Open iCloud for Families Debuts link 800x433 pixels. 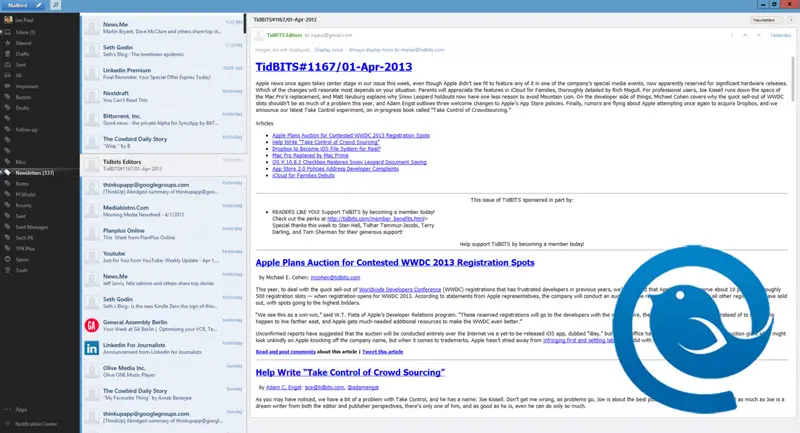click(303, 175)
